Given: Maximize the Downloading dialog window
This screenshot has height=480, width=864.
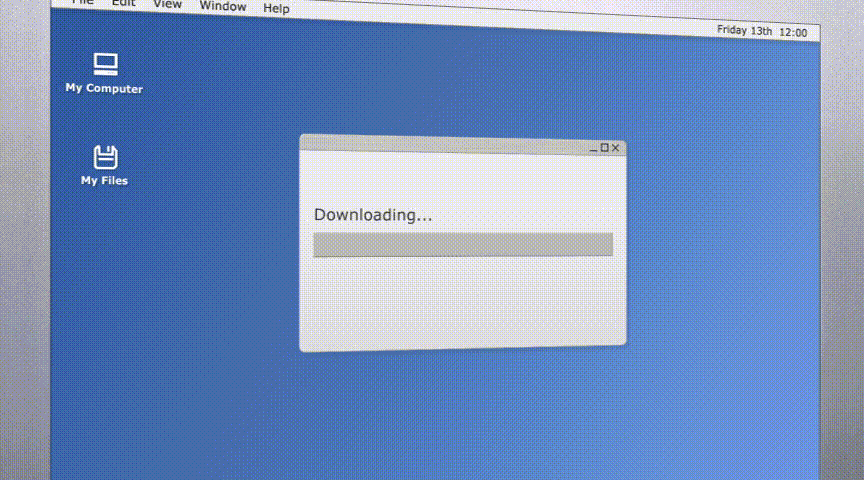Looking at the screenshot, I should (604, 148).
